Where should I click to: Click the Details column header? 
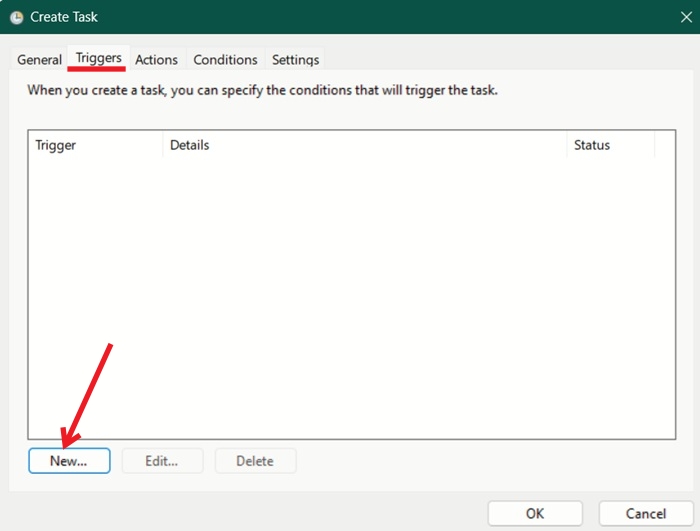tap(365, 145)
